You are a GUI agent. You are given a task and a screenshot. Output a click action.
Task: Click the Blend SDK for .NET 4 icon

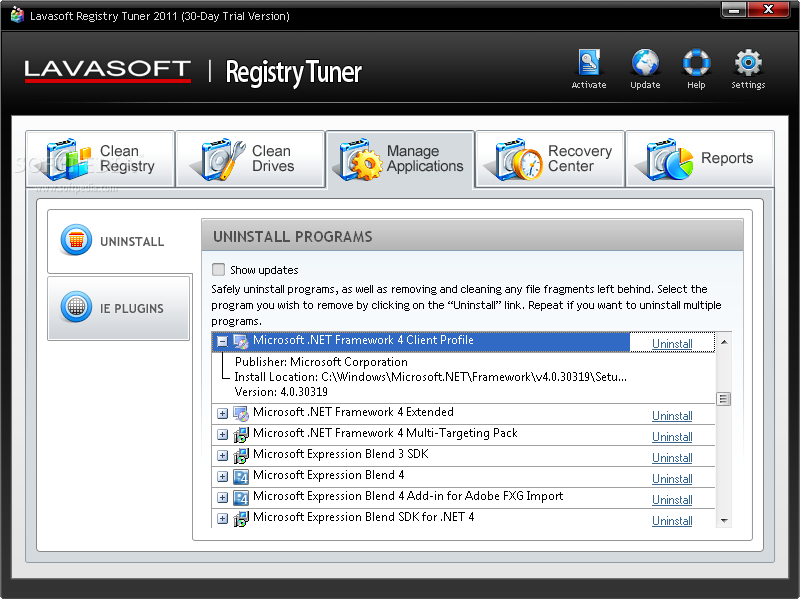[241, 518]
